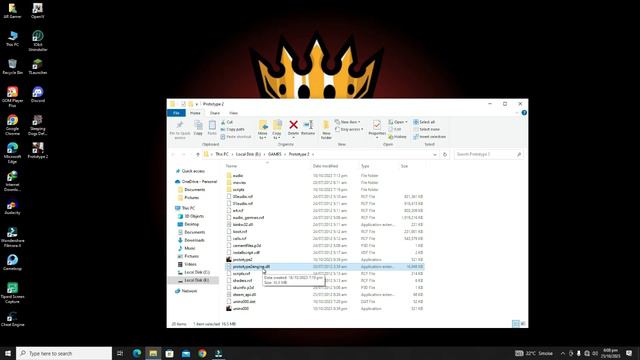Click the Cut scissors command
Viewport: 640px width, 360px height.
click(x=227, y=122)
